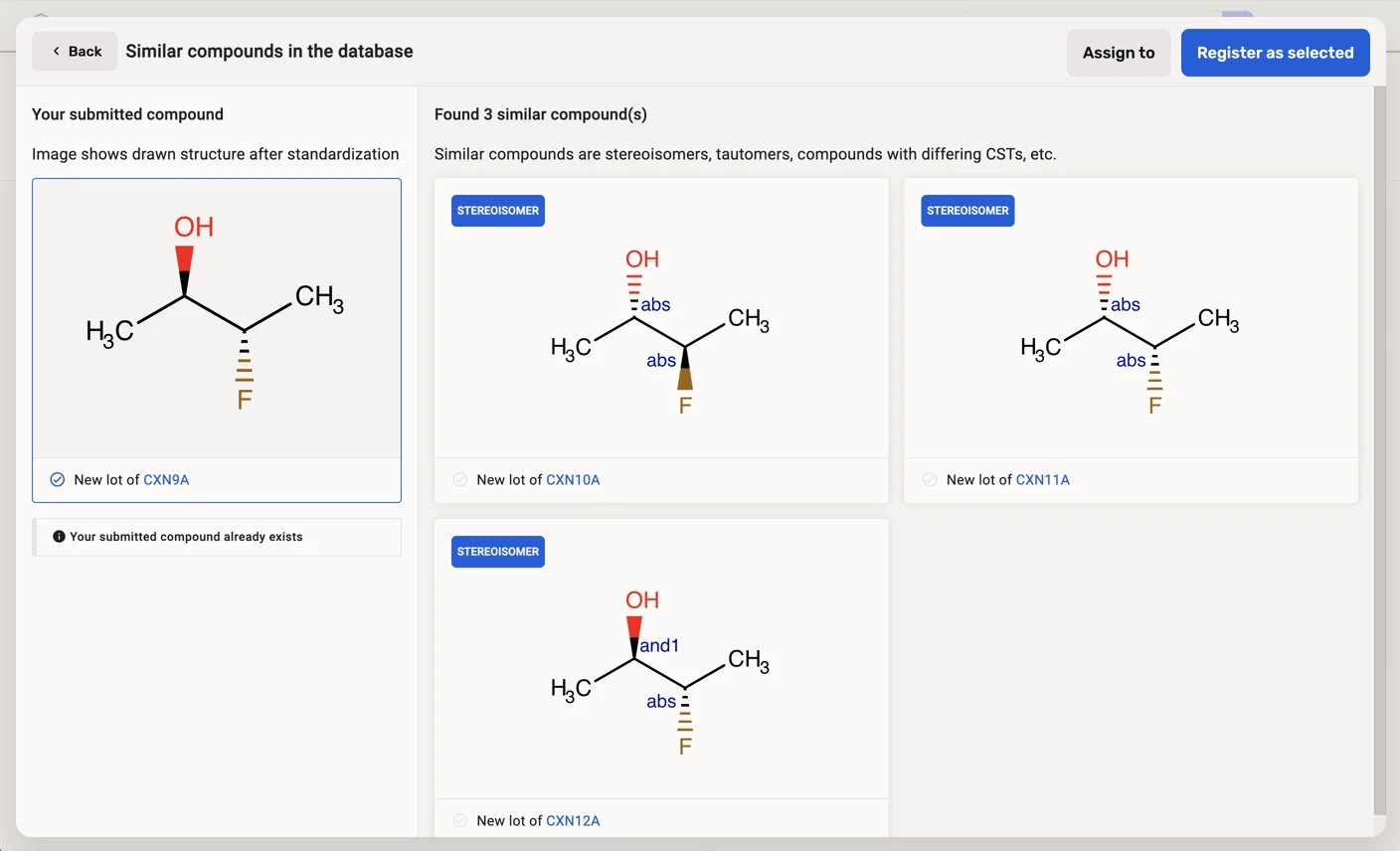Click Register as selected button

[1275, 53]
